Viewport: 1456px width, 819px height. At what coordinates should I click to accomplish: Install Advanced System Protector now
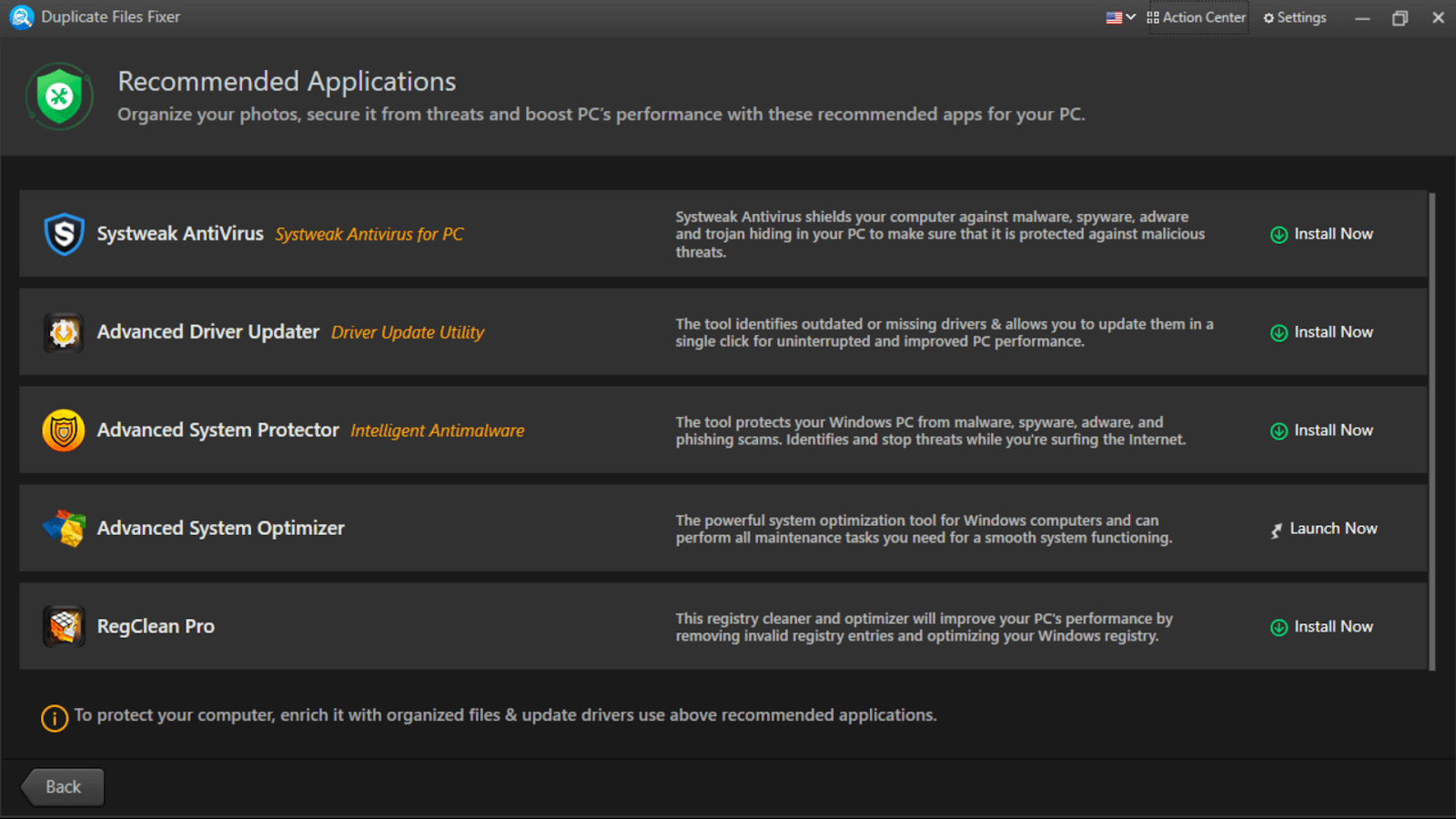click(x=1321, y=430)
